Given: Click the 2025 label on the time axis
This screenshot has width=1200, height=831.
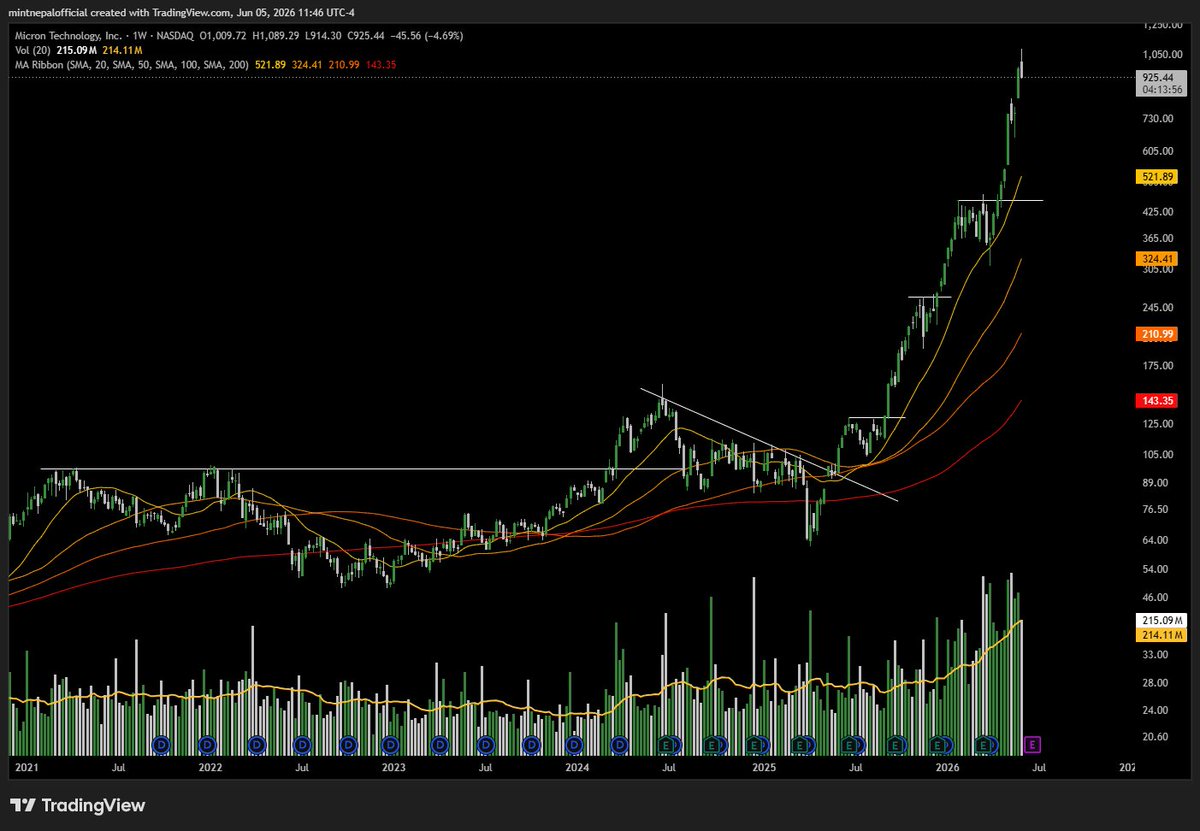Looking at the screenshot, I should 763,768.
